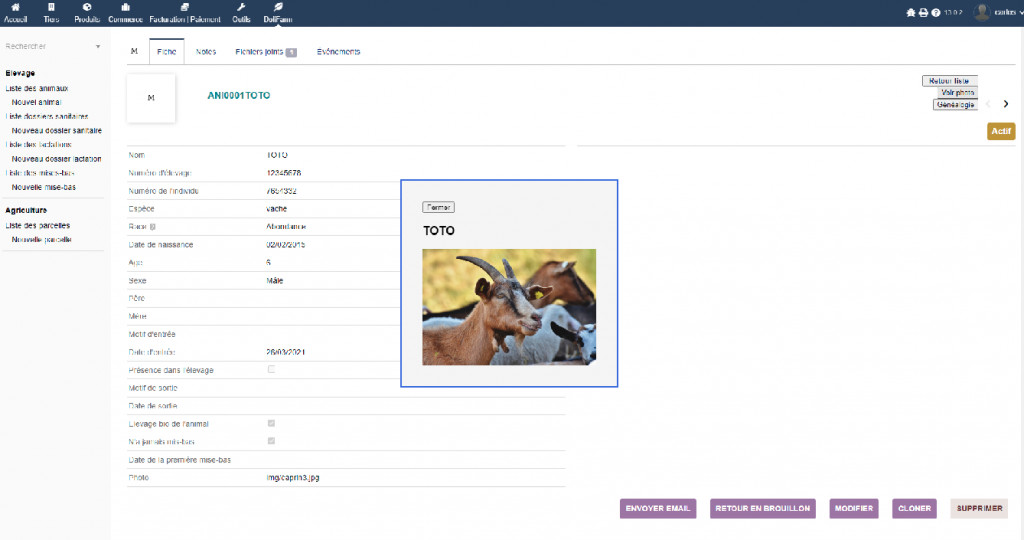This screenshot has width=1024, height=540.
Task: Open Nouvel animal in sidebar
Action: tap(36, 103)
